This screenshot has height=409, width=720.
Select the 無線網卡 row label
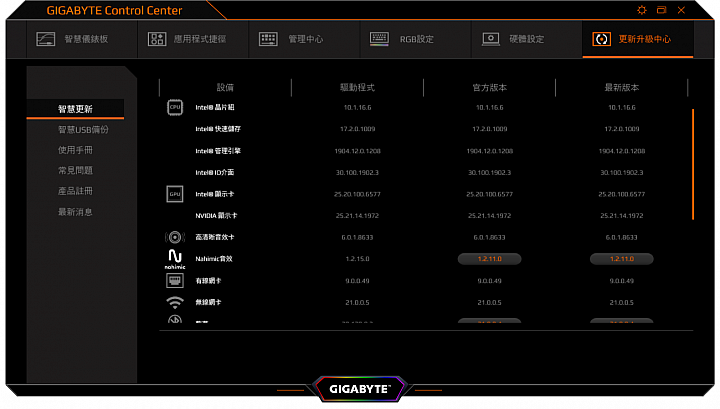[x=208, y=302]
